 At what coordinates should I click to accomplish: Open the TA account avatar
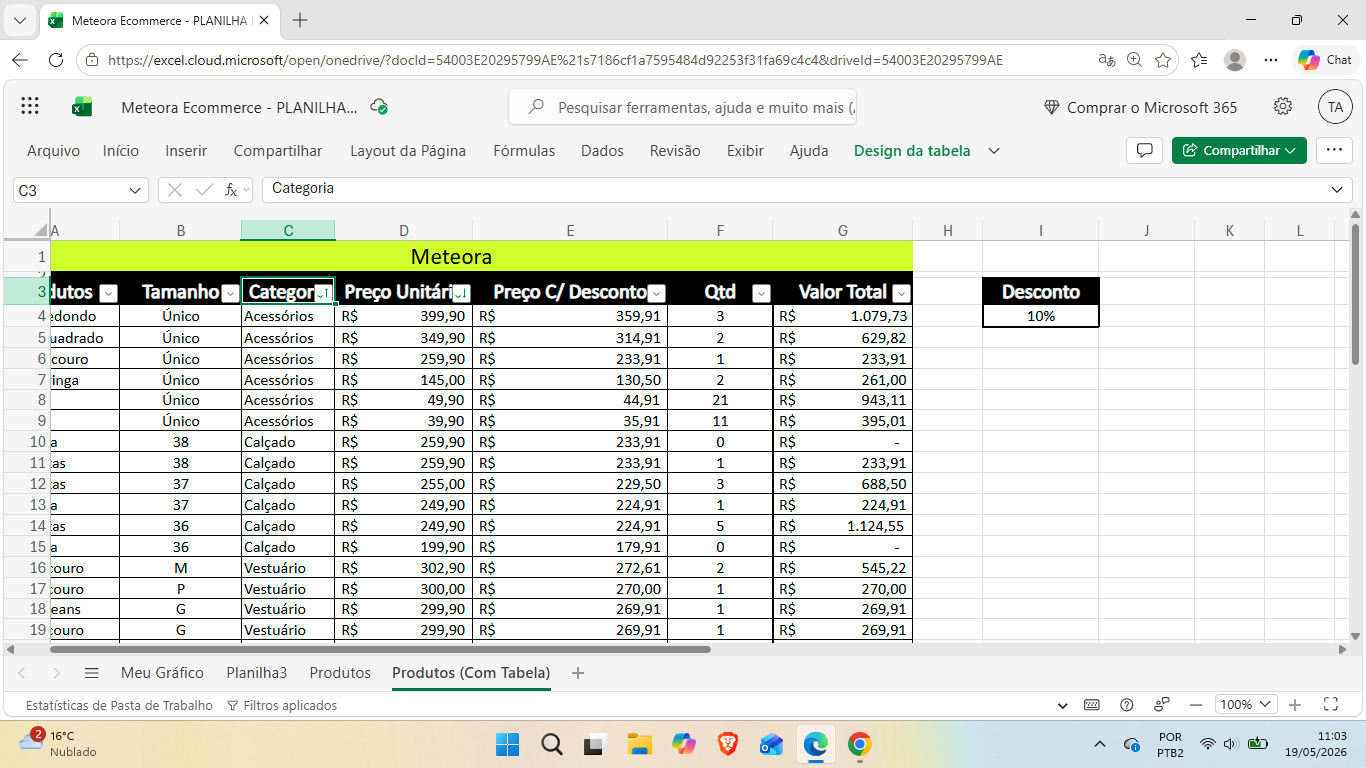coord(1335,107)
